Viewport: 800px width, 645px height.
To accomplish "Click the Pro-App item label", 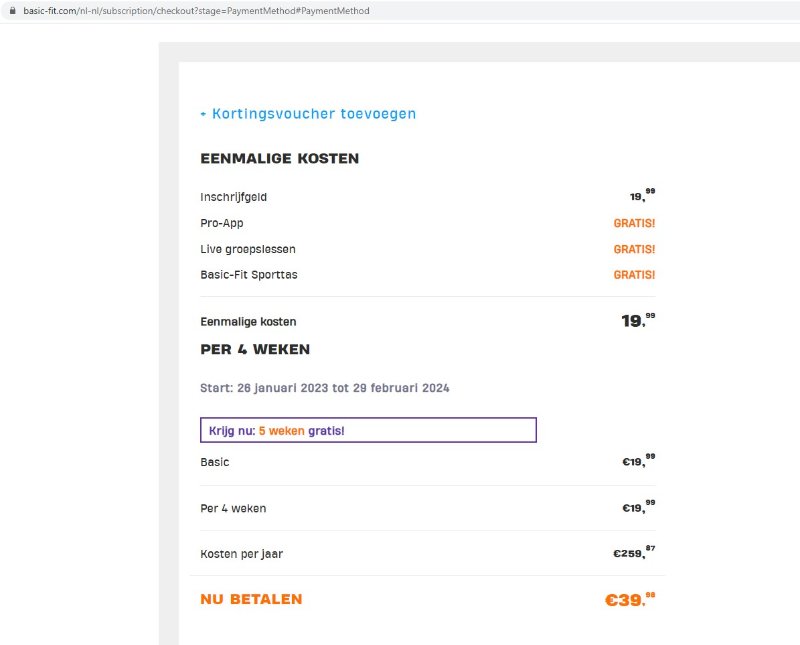I will [x=221, y=223].
